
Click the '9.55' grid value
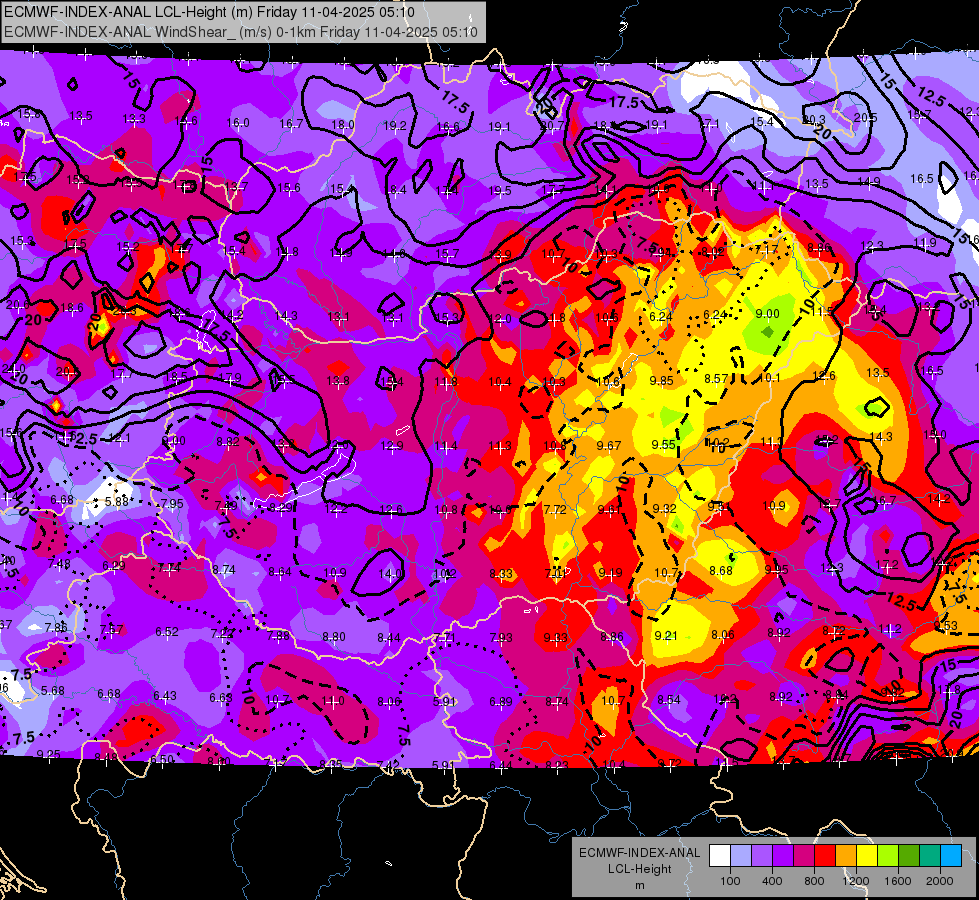(663, 445)
